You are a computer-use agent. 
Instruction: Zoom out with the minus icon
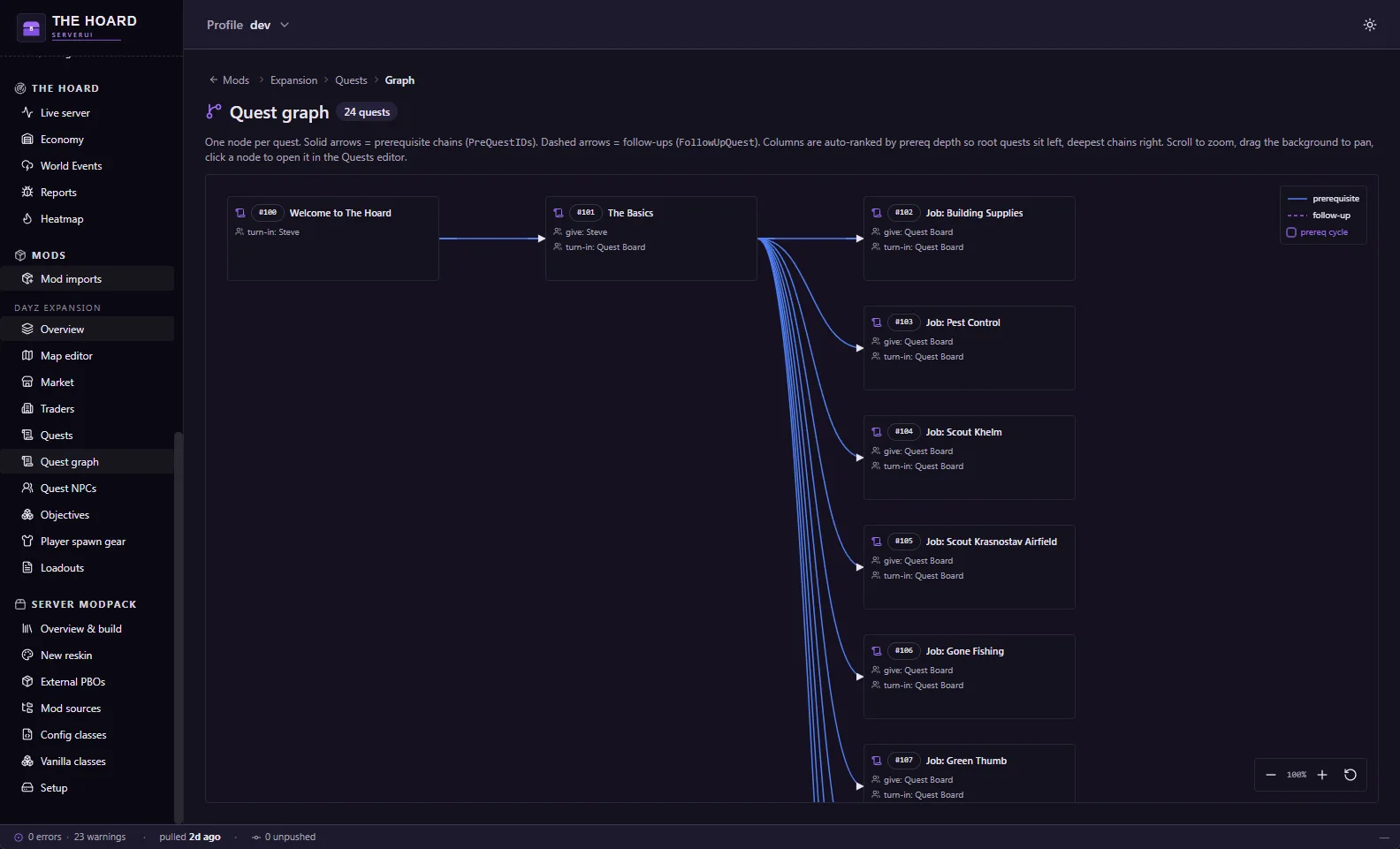pos(1271,775)
